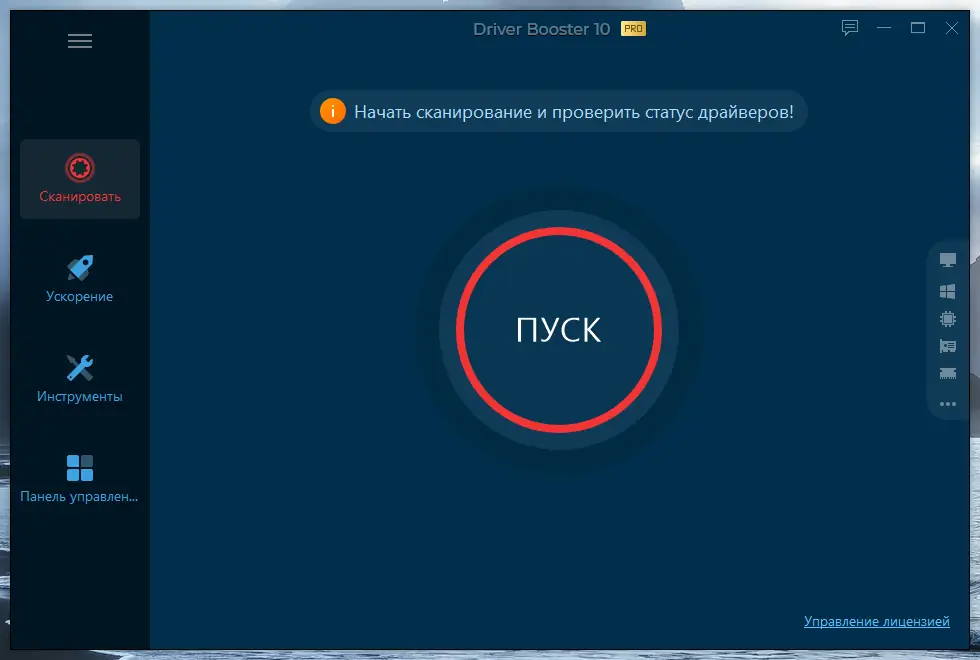980x660 pixels.
Task: Click the CPU chip icon in side panel
Action: click(x=947, y=317)
